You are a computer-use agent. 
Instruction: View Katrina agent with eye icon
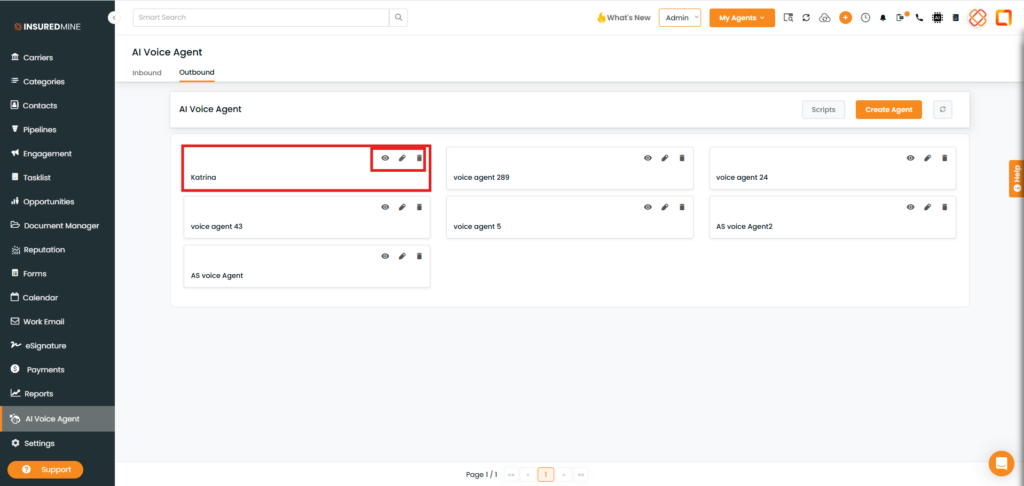385,158
